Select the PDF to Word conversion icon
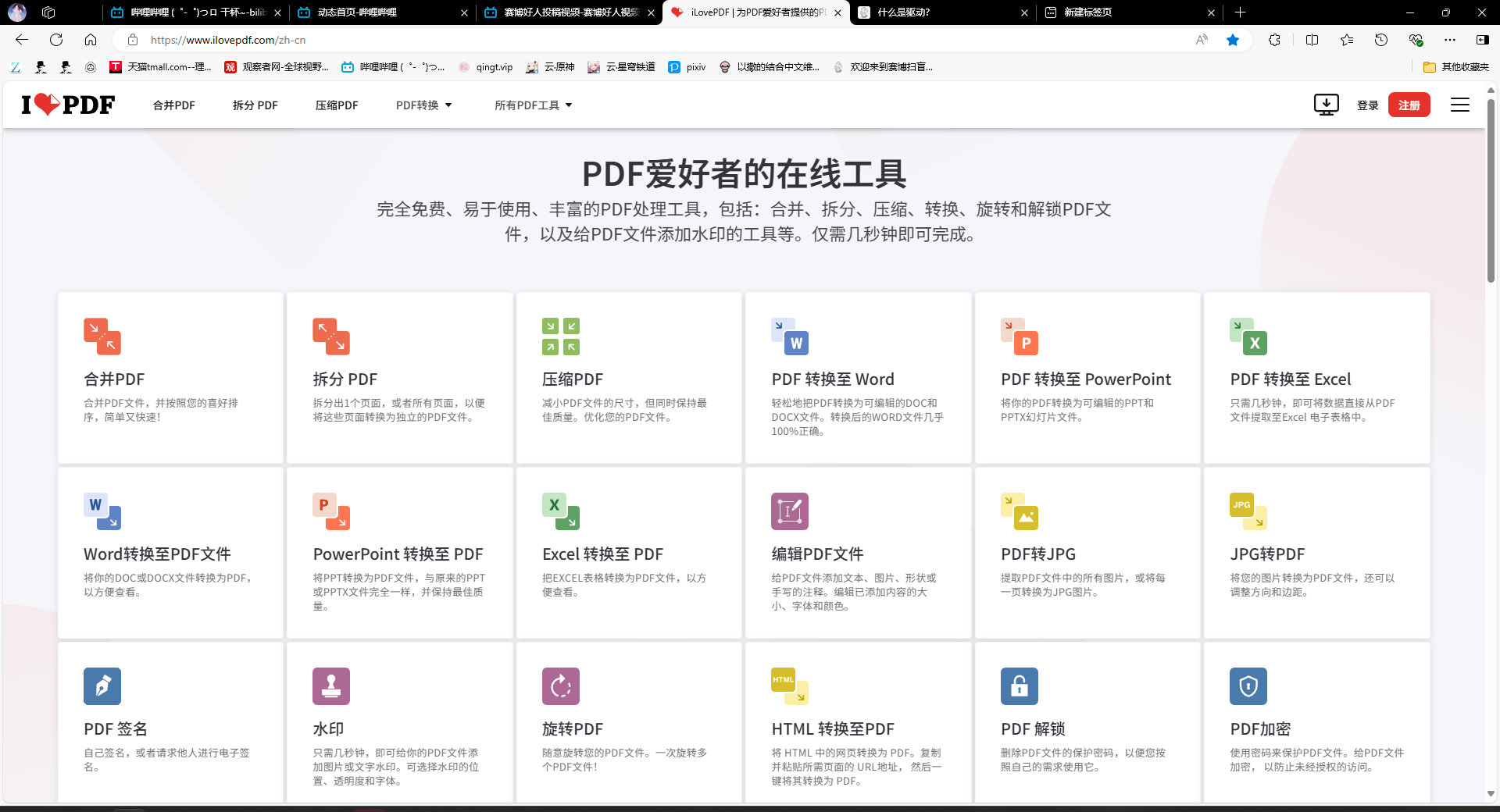The height and width of the screenshot is (812, 1500). (x=789, y=337)
